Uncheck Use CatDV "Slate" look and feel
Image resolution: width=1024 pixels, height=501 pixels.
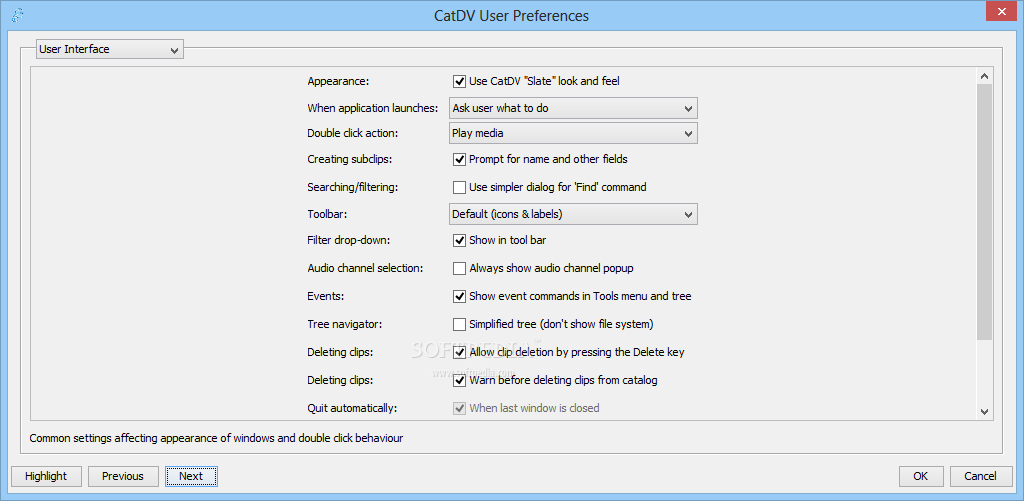[x=458, y=82]
